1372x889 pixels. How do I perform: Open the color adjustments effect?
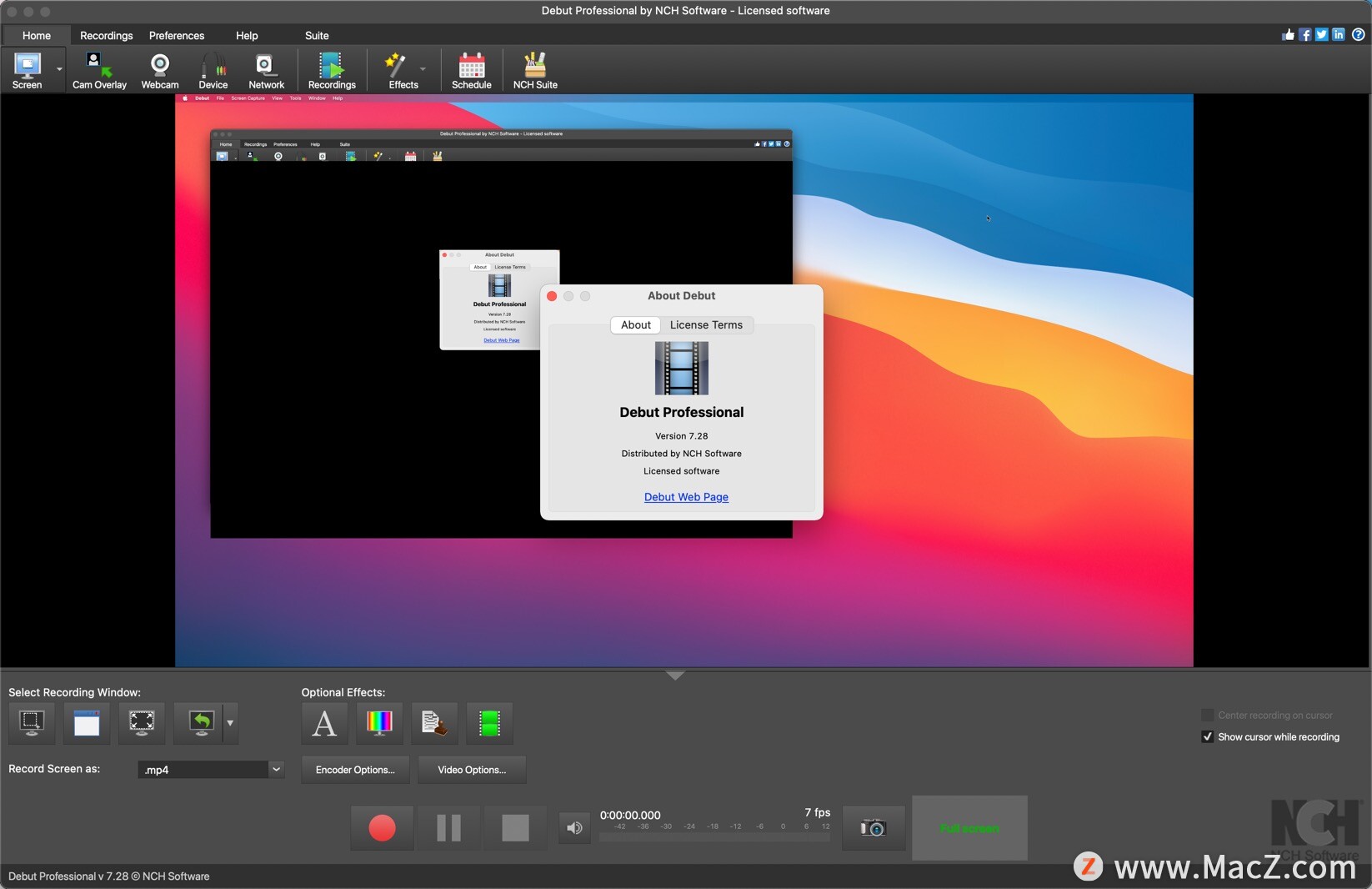click(379, 722)
